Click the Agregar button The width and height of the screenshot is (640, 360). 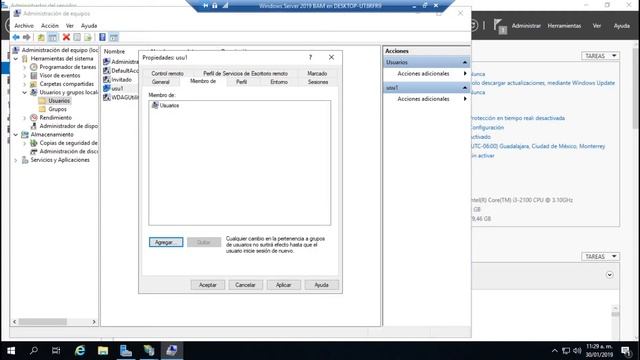pos(166,242)
